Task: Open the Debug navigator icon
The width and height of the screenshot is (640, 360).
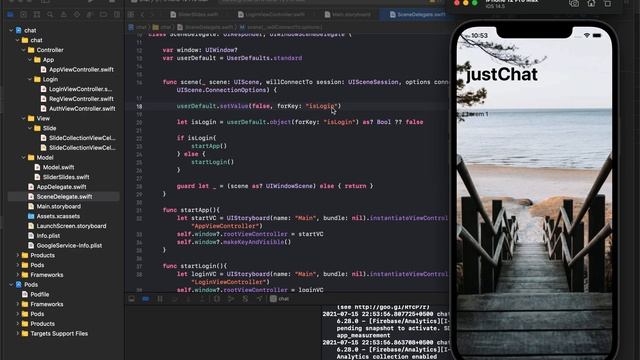Action: [x=90, y=15]
